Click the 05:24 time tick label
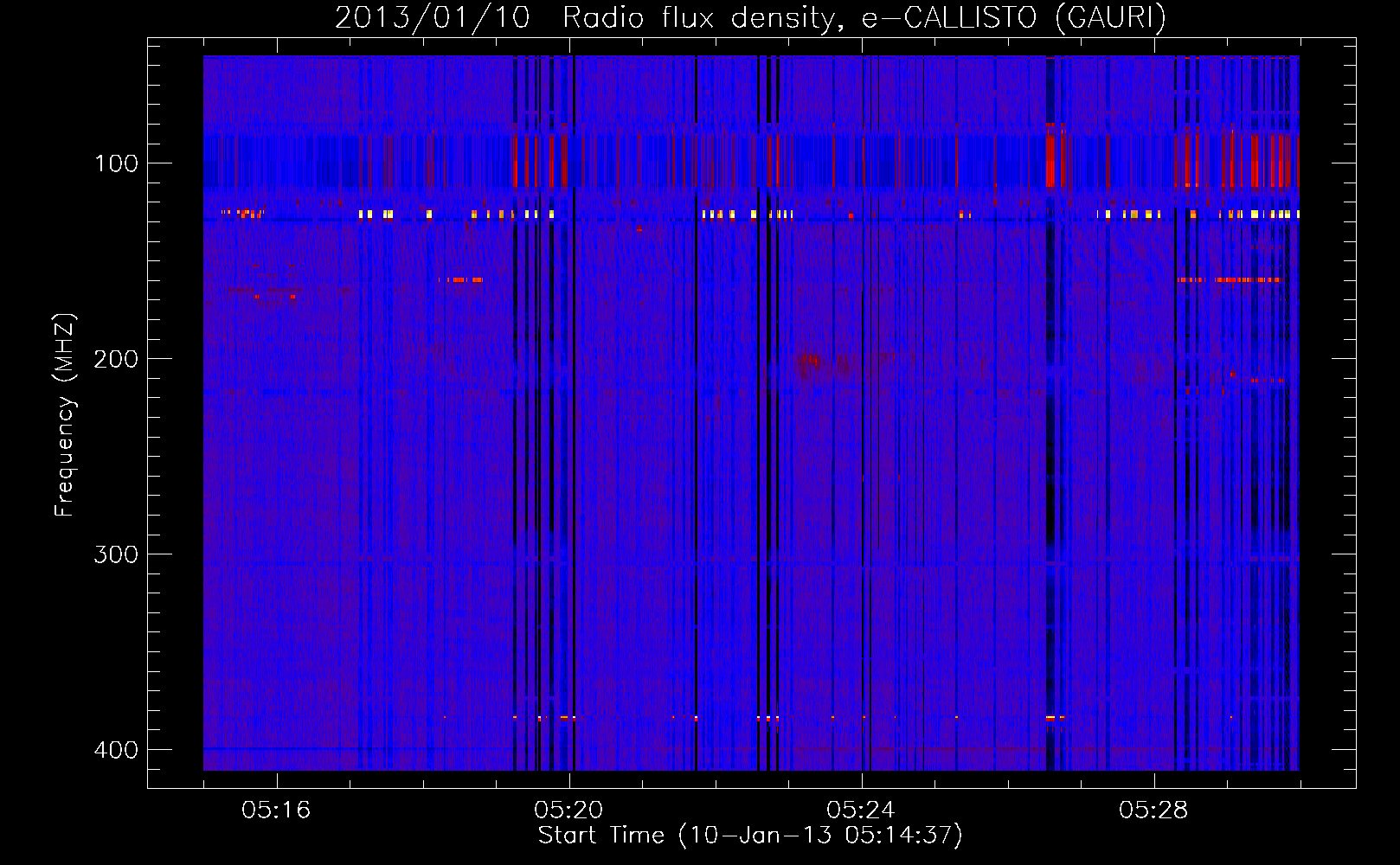The height and width of the screenshot is (865, 1400). click(861, 811)
